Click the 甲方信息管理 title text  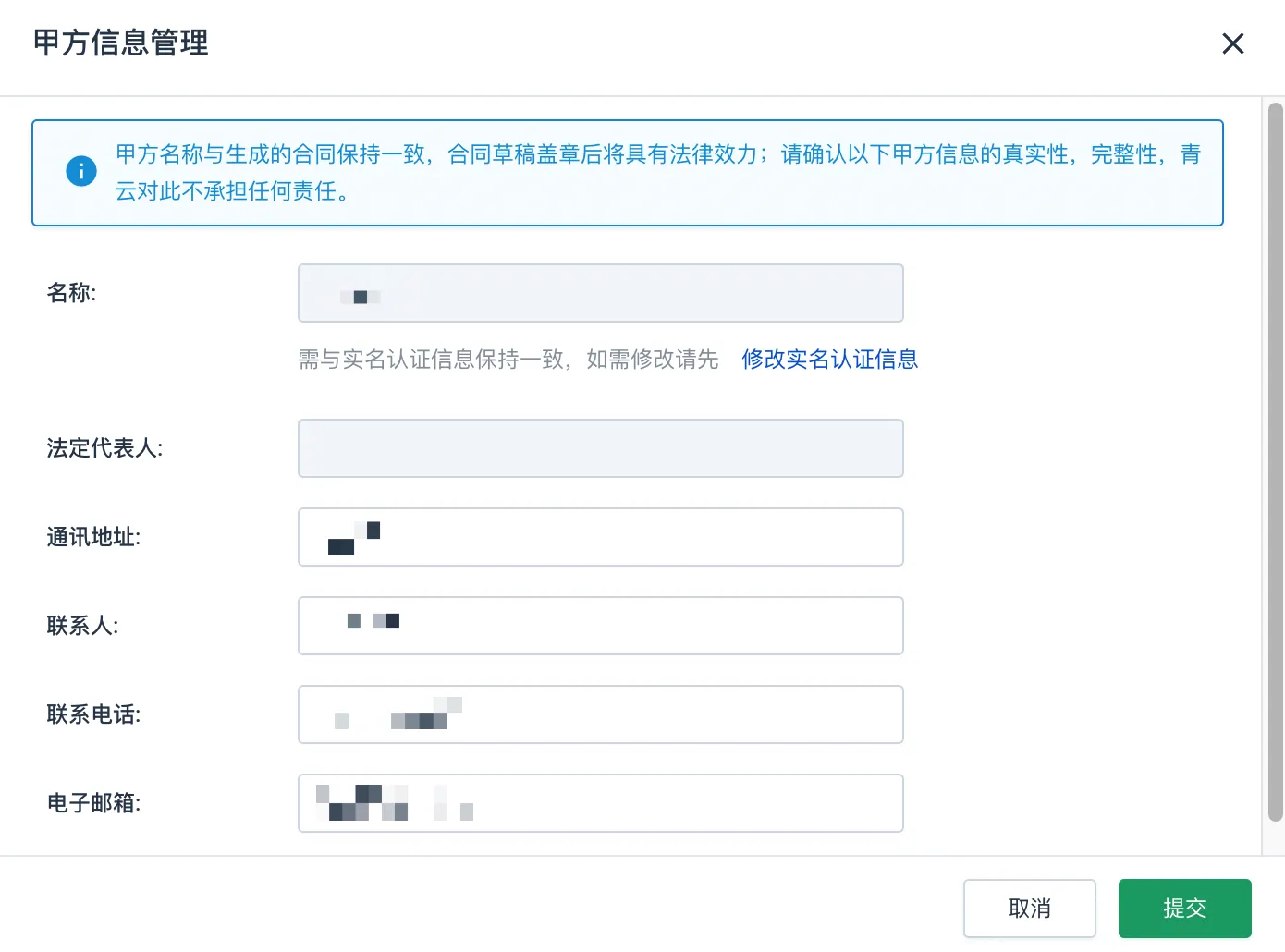click(x=121, y=43)
